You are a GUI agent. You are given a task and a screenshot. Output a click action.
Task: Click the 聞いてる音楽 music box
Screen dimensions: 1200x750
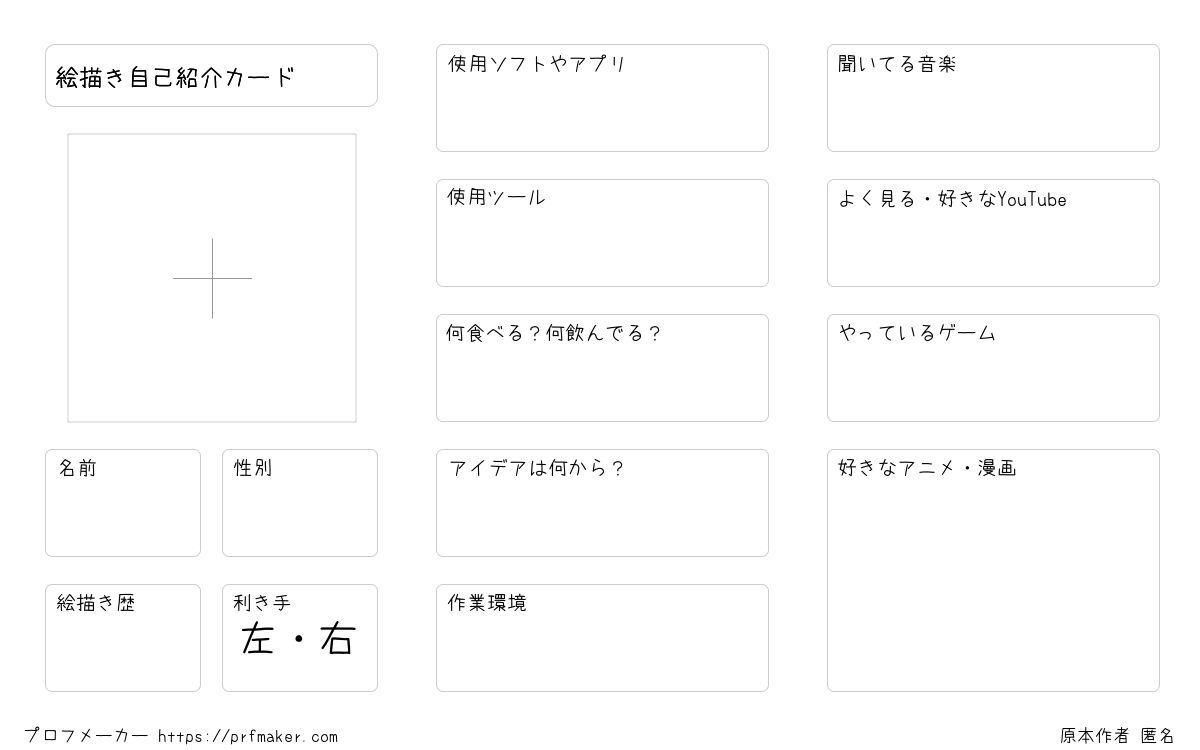(x=993, y=98)
